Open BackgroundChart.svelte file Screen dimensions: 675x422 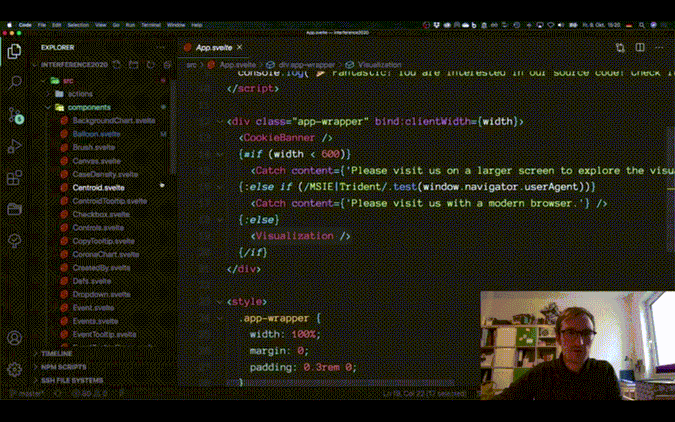(x=114, y=121)
